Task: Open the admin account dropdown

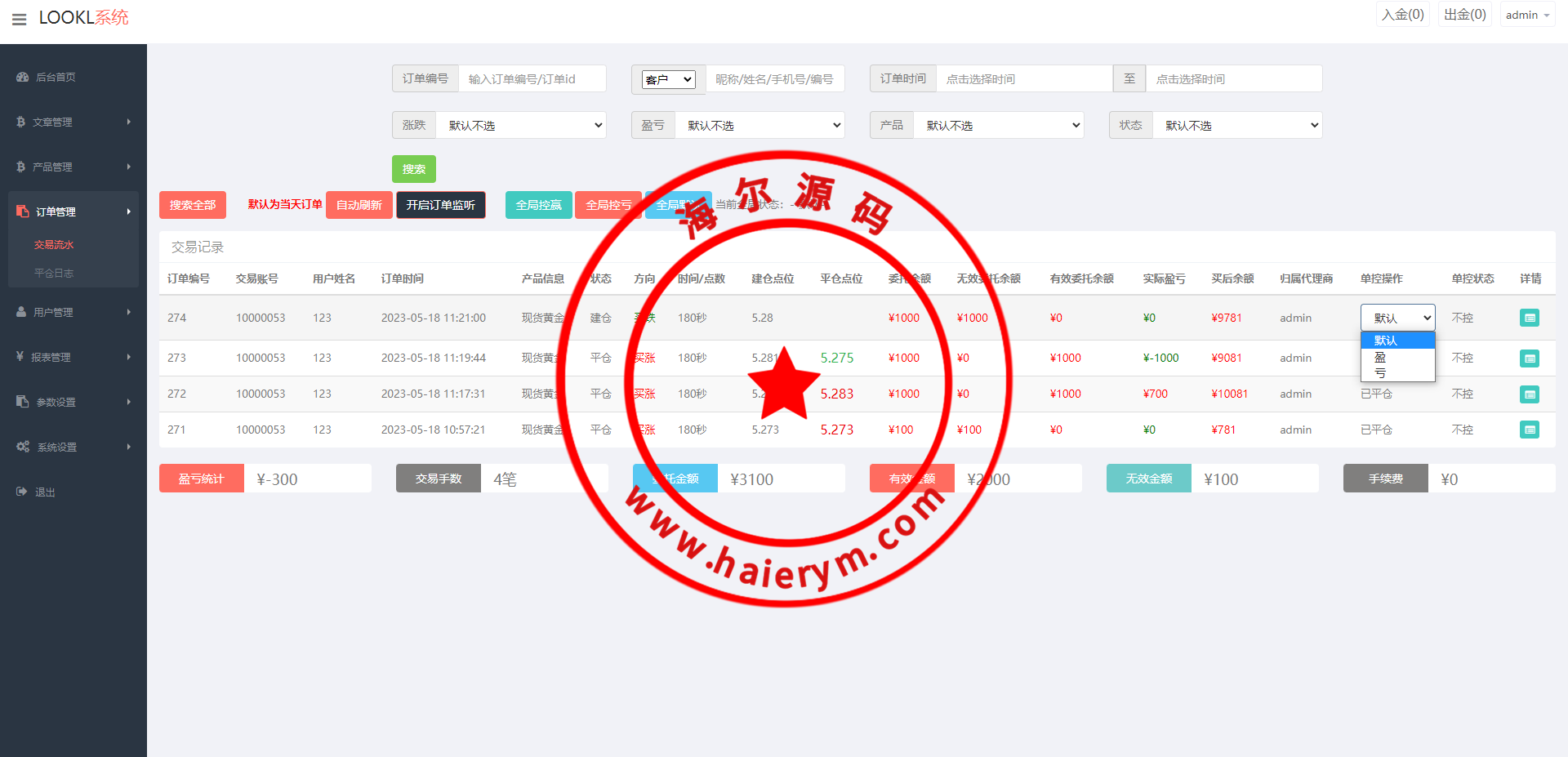Action: pyautogui.click(x=1526, y=16)
